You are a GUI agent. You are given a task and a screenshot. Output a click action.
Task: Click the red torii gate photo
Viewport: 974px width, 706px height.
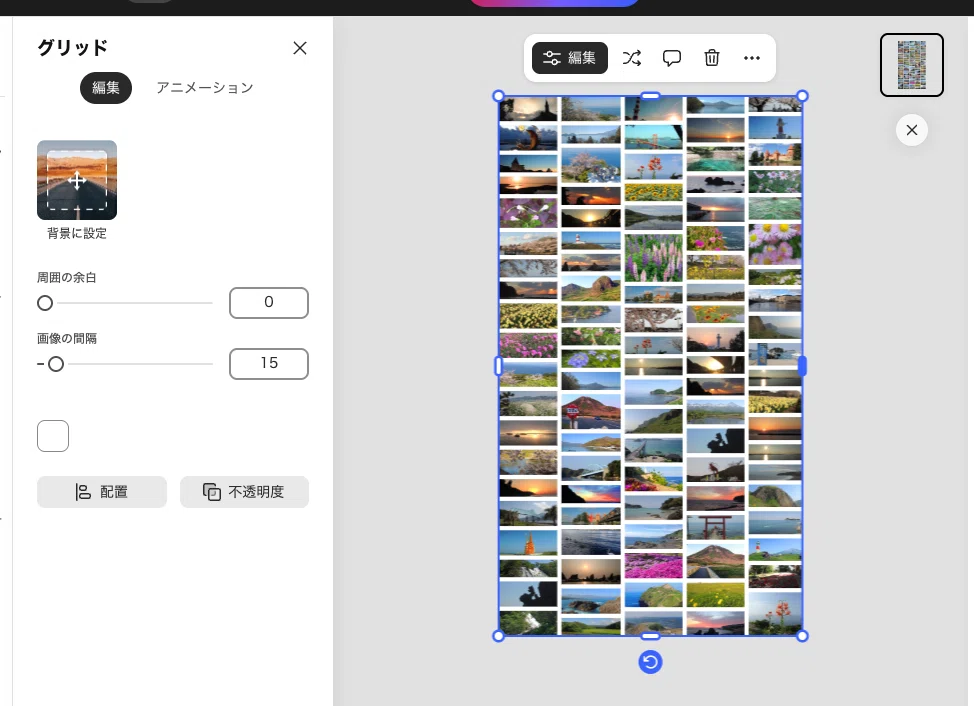[x=715, y=527]
